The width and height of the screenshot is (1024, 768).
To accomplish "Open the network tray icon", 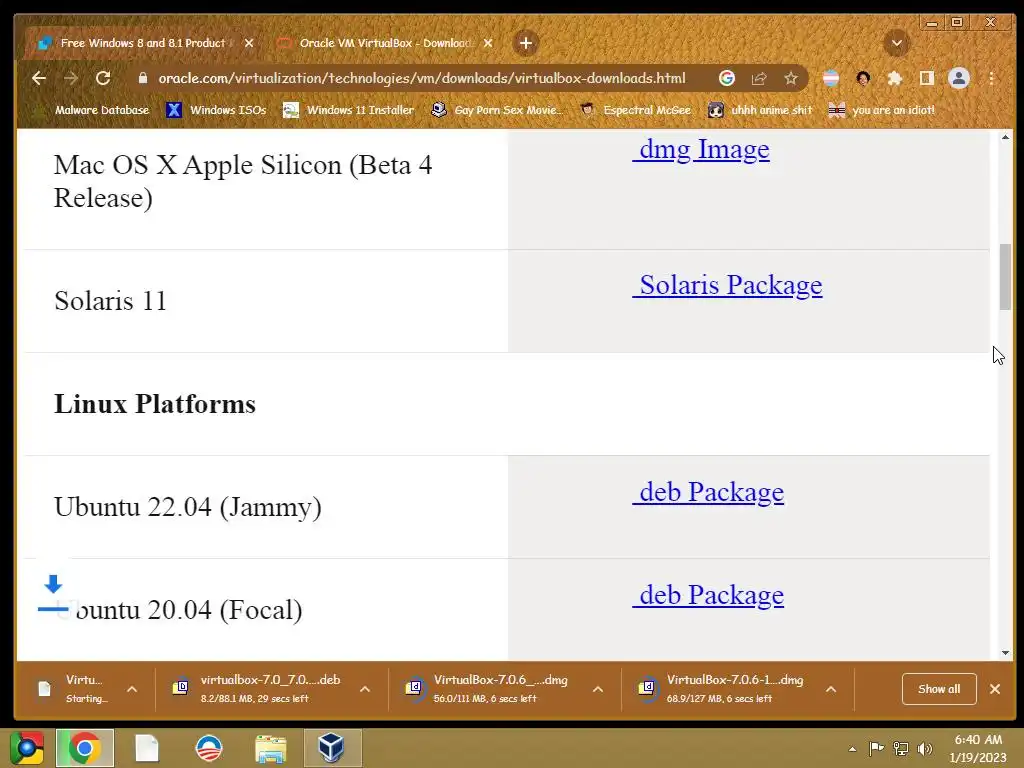I will point(901,749).
